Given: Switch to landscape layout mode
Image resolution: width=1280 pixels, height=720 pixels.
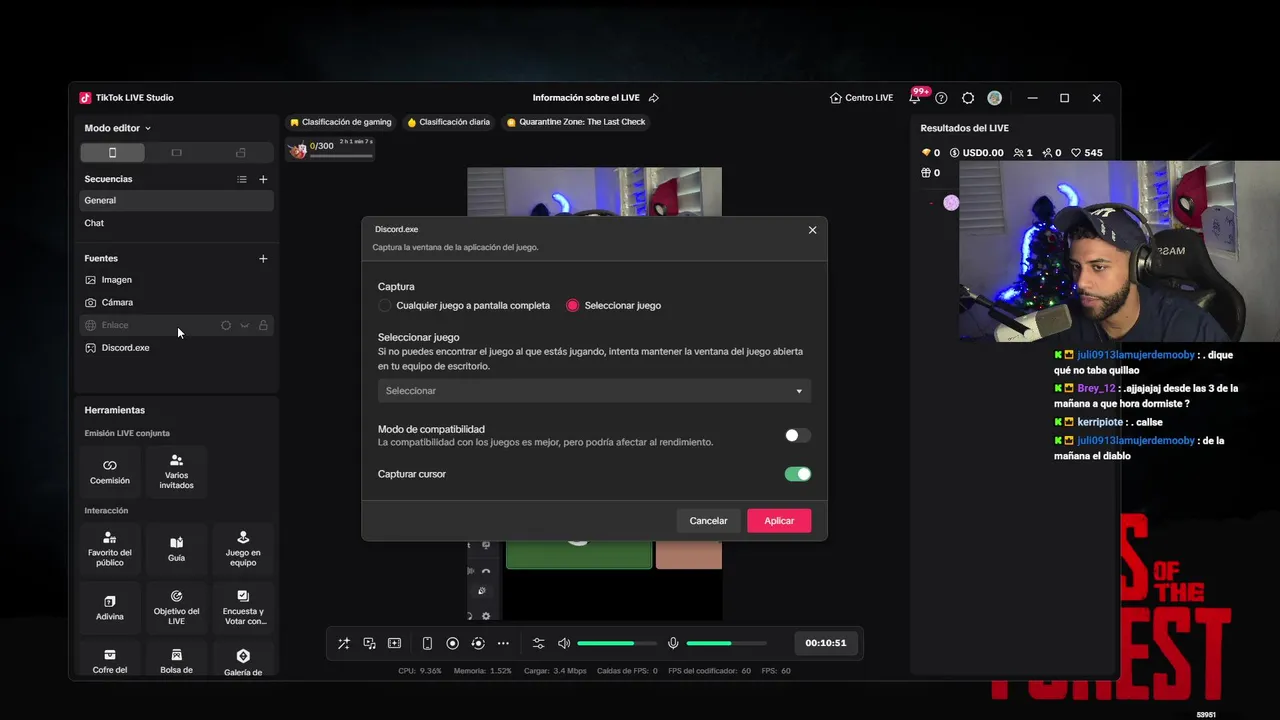Looking at the screenshot, I should [176, 153].
